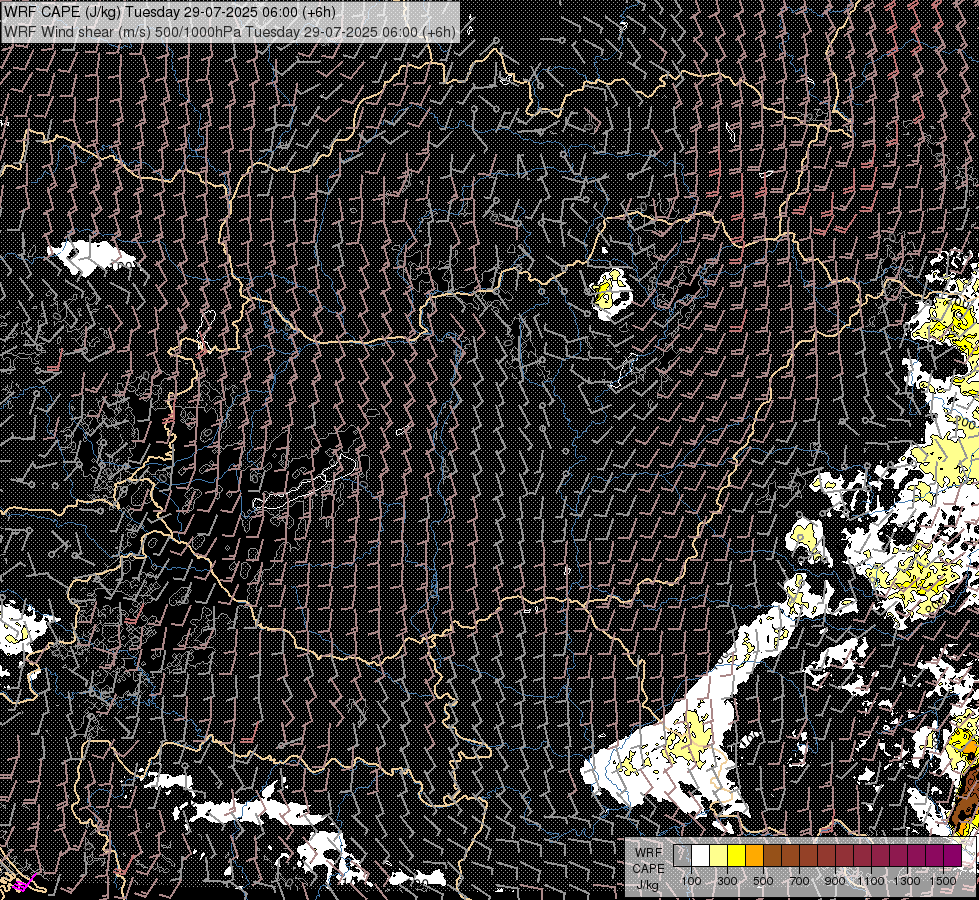Click the legend value 300
Viewport: 979px width, 900px height.
[727, 881]
